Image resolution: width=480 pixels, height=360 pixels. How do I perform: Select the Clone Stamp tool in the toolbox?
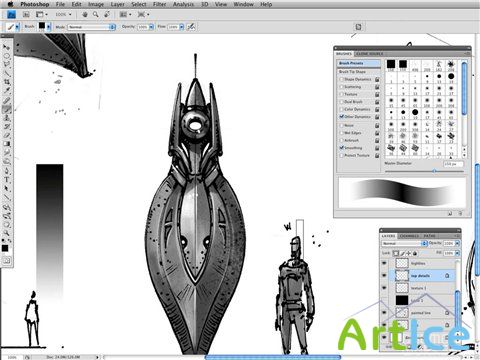(x=7, y=118)
